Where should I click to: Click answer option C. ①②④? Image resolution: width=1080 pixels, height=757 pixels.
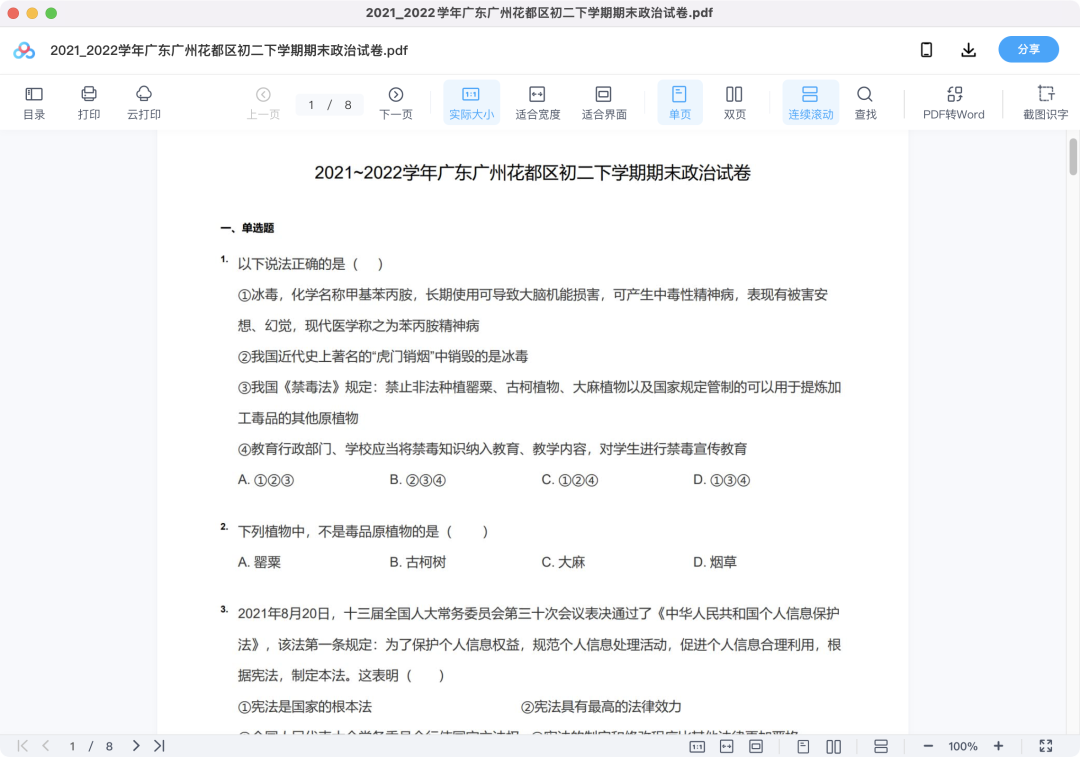tap(570, 479)
